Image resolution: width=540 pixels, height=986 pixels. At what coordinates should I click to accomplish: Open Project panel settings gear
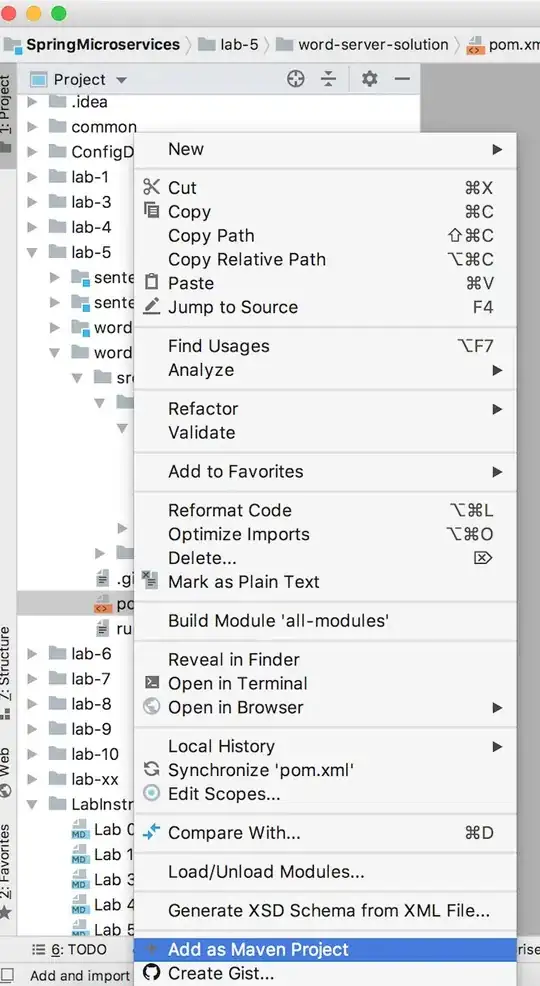[x=370, y=79]
